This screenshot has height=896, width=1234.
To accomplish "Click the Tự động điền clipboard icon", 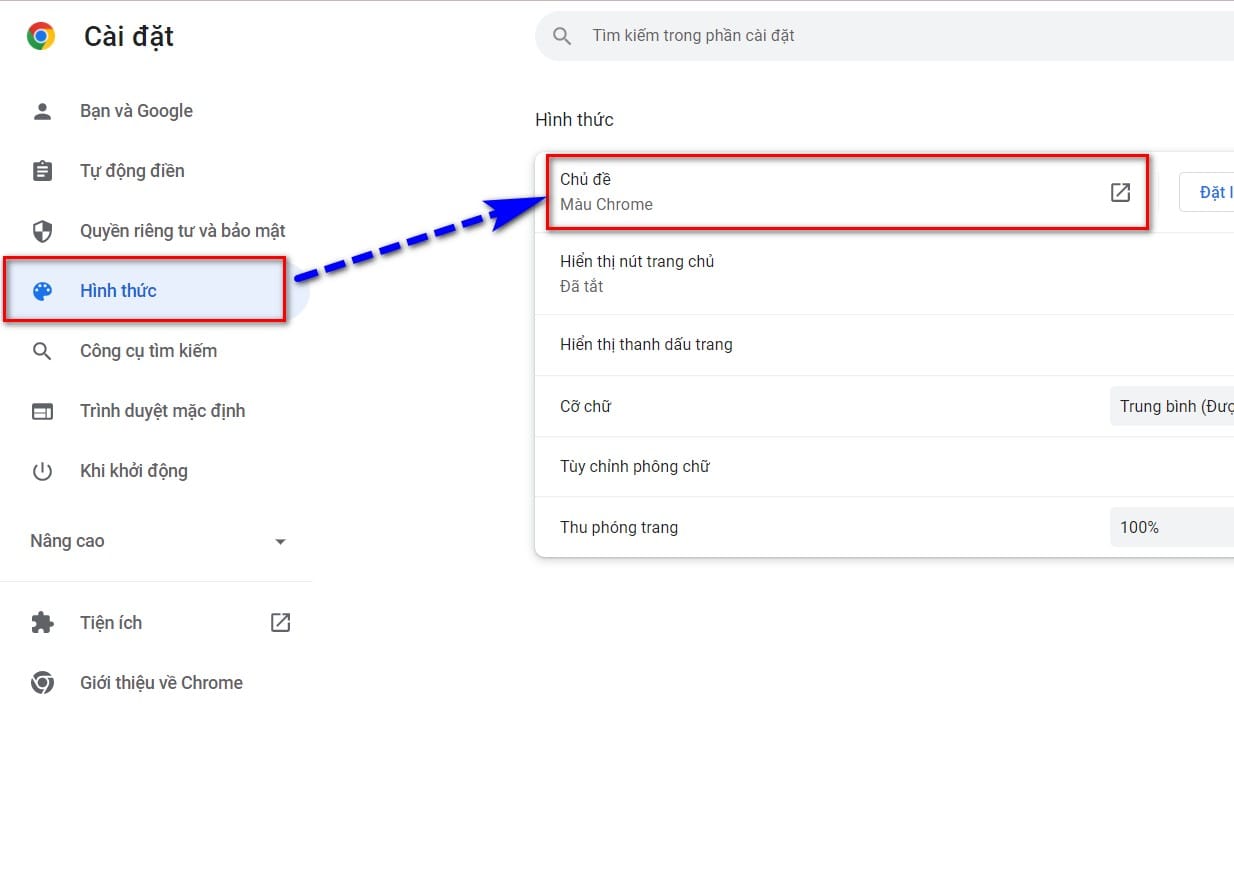I will point(42,171).
